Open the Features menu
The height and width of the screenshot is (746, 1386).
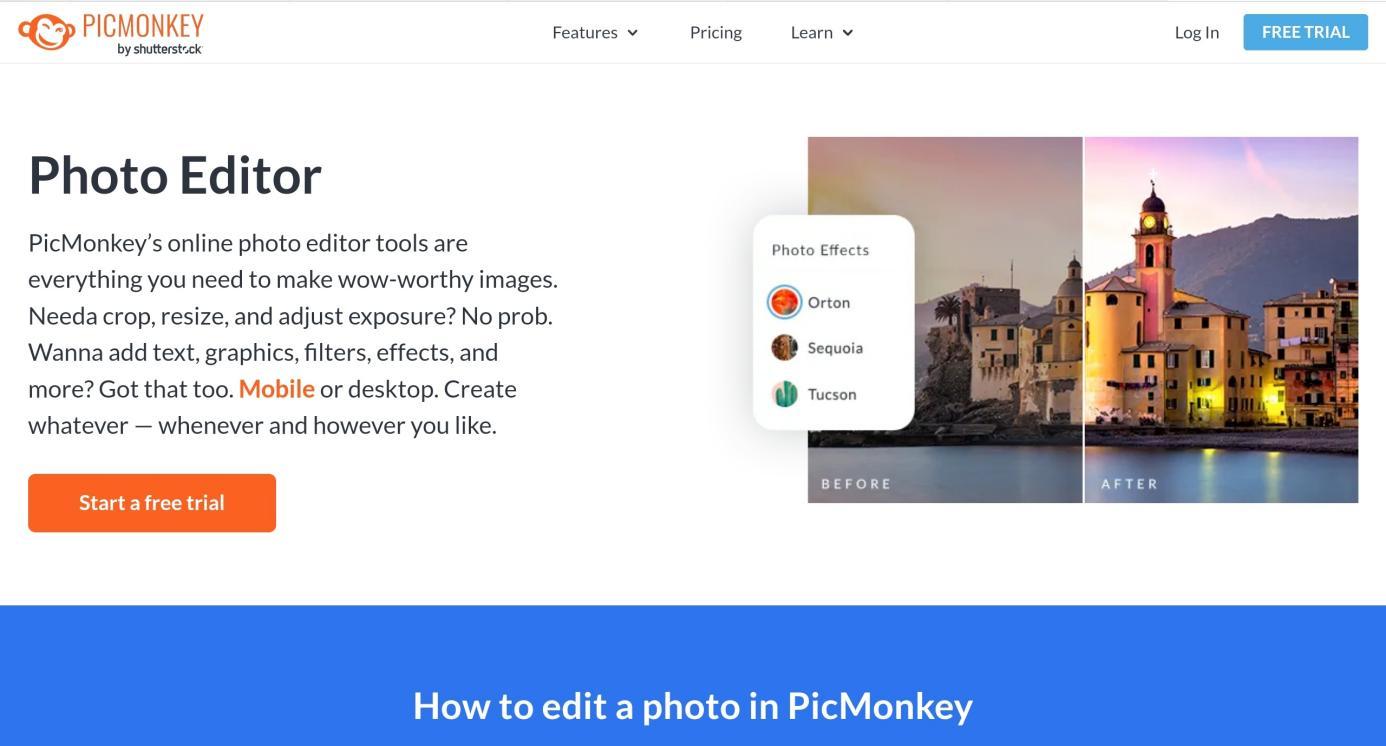click(585, 32)
